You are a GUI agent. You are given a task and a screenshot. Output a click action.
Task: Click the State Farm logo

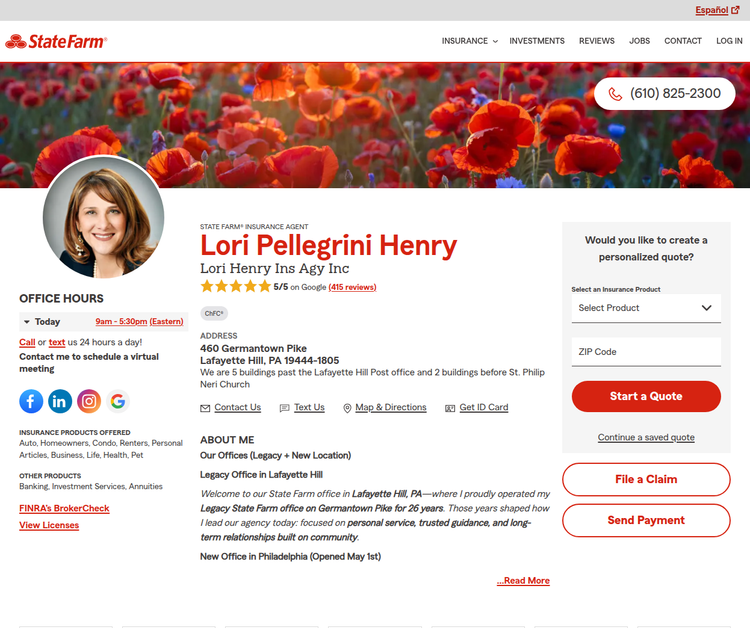click(56, 42)
